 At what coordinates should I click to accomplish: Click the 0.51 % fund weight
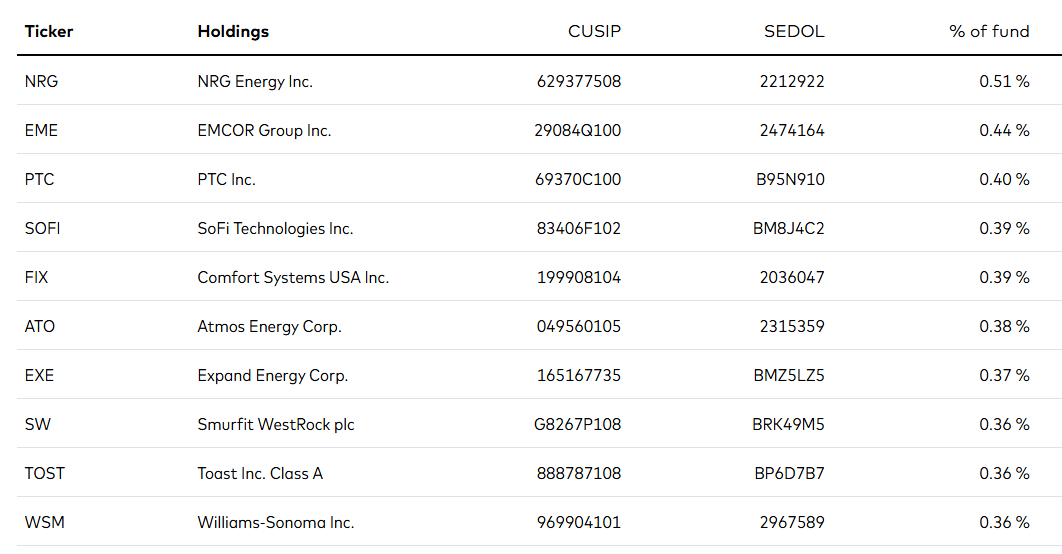click(1004, 81)
